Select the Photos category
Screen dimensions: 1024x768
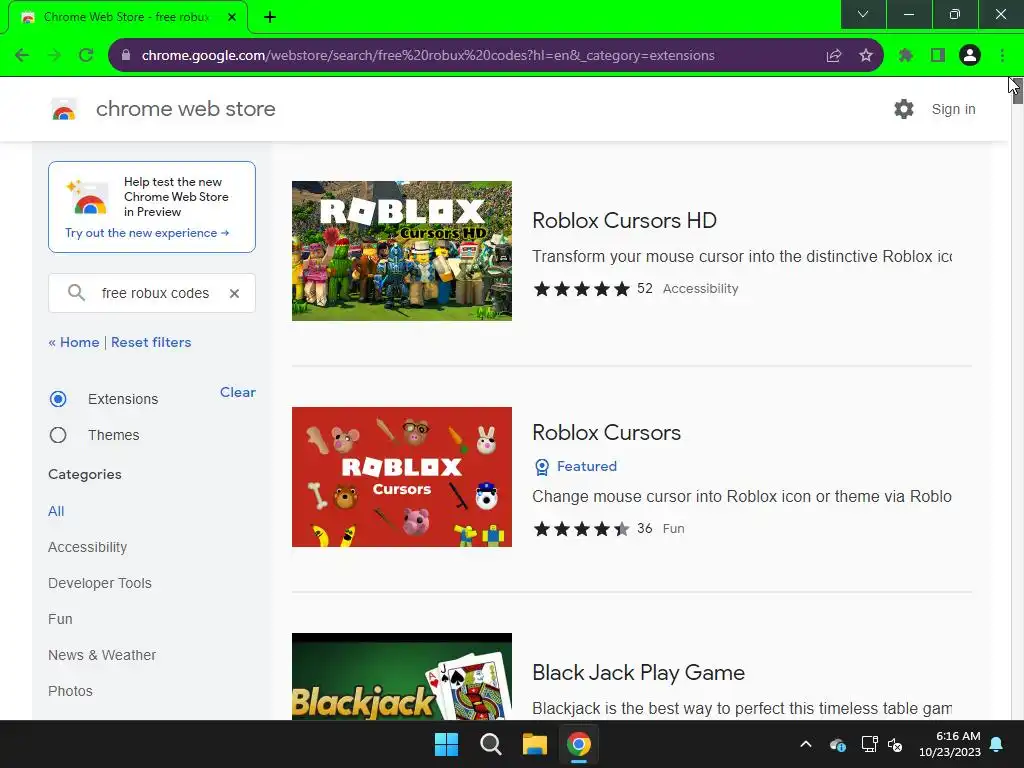[x=71, y=691]
